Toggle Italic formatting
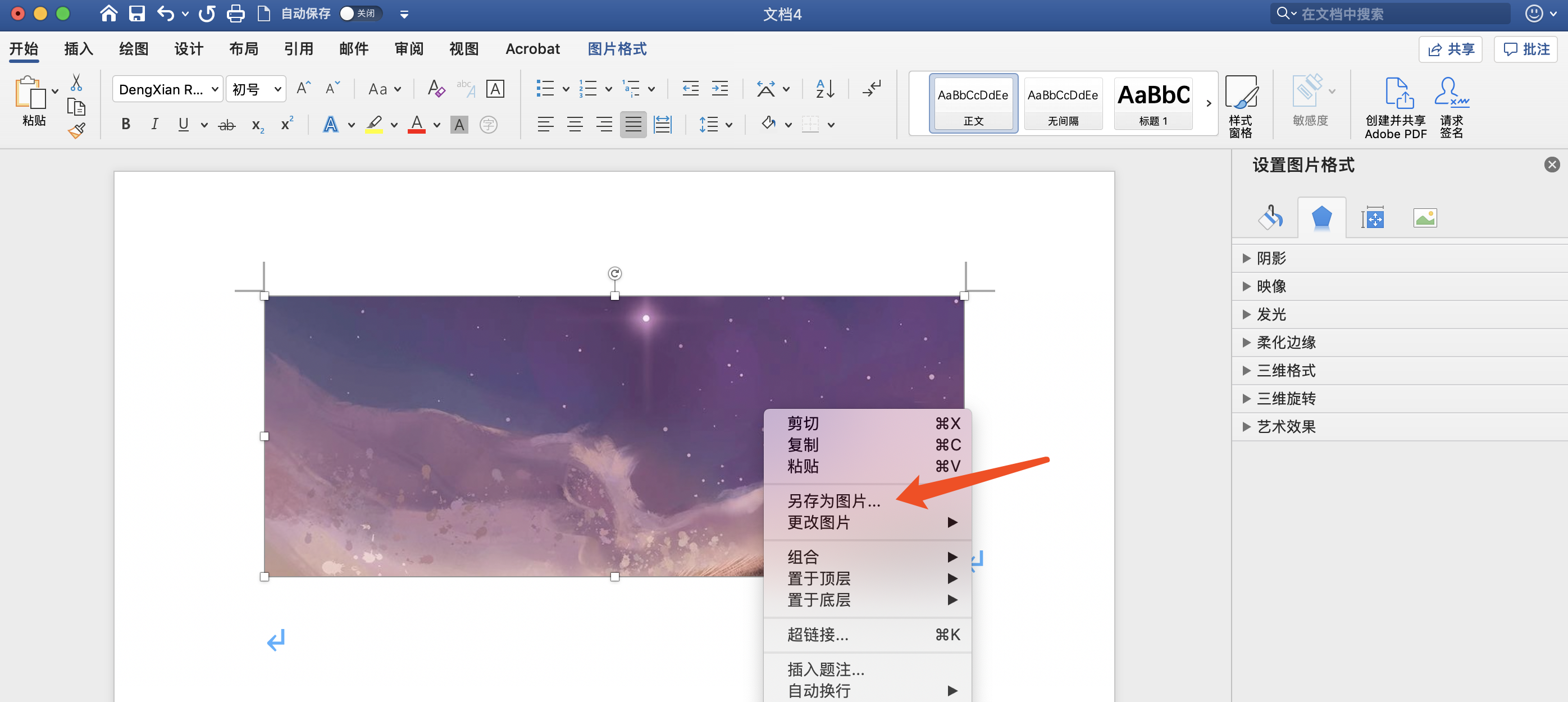 click(x=154, y=124)
